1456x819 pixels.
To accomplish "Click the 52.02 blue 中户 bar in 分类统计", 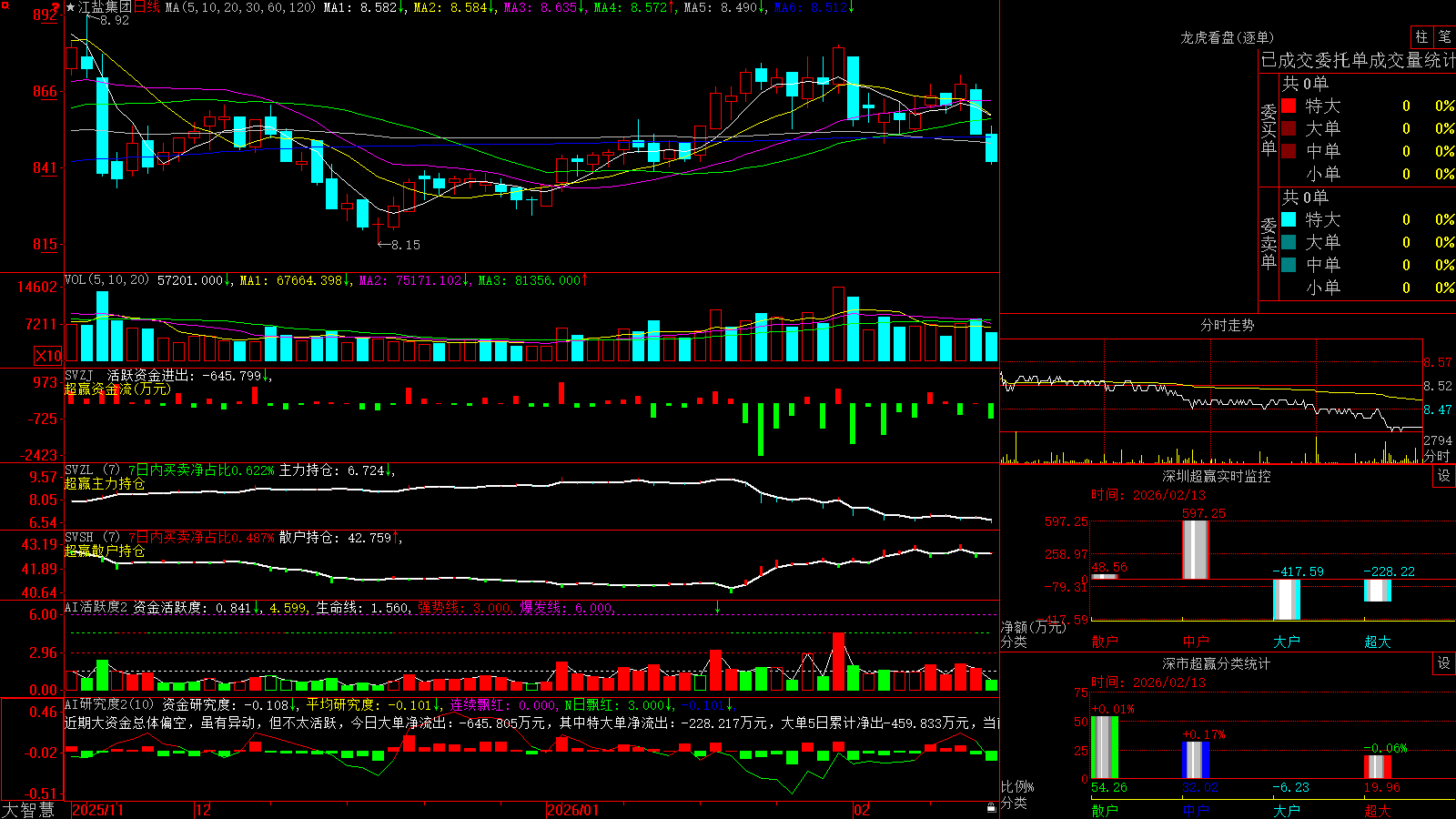I will [1196, 760].
